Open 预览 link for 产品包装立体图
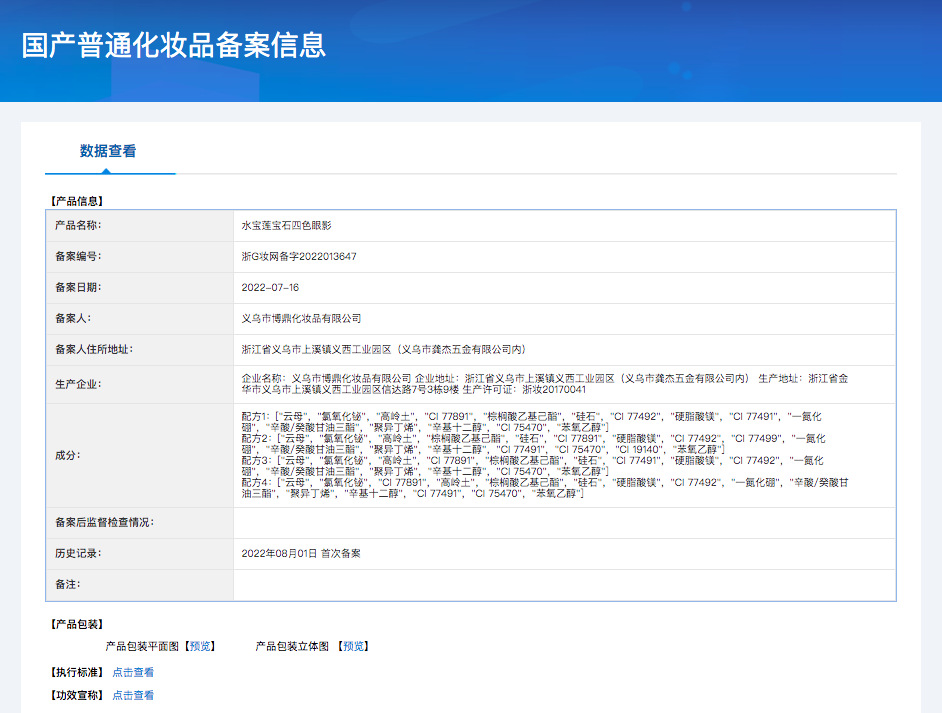Viewport: 942px width, 713px height. coord(354,646)
